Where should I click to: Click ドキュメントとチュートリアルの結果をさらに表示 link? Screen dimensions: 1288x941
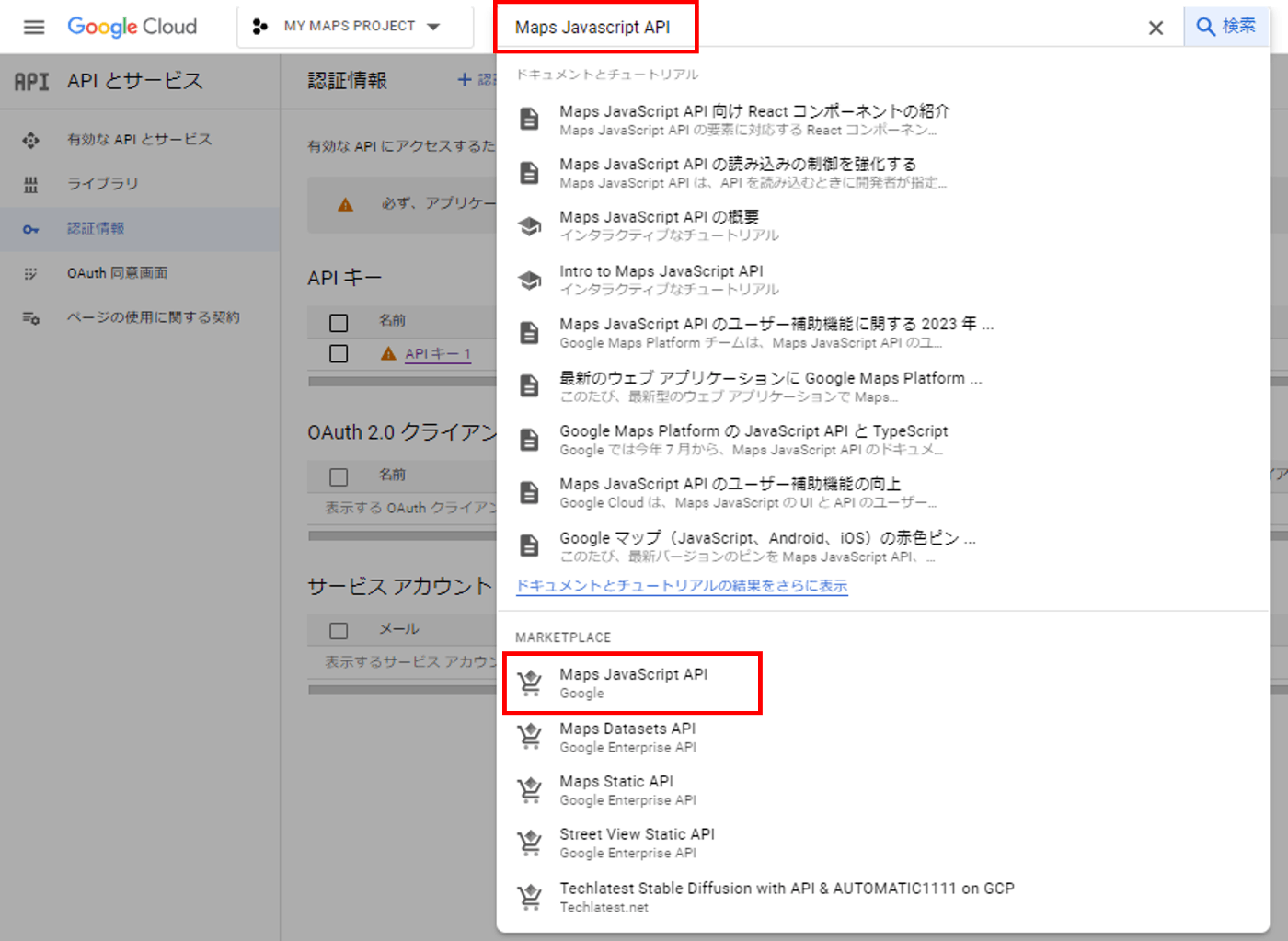coord(682,586)
